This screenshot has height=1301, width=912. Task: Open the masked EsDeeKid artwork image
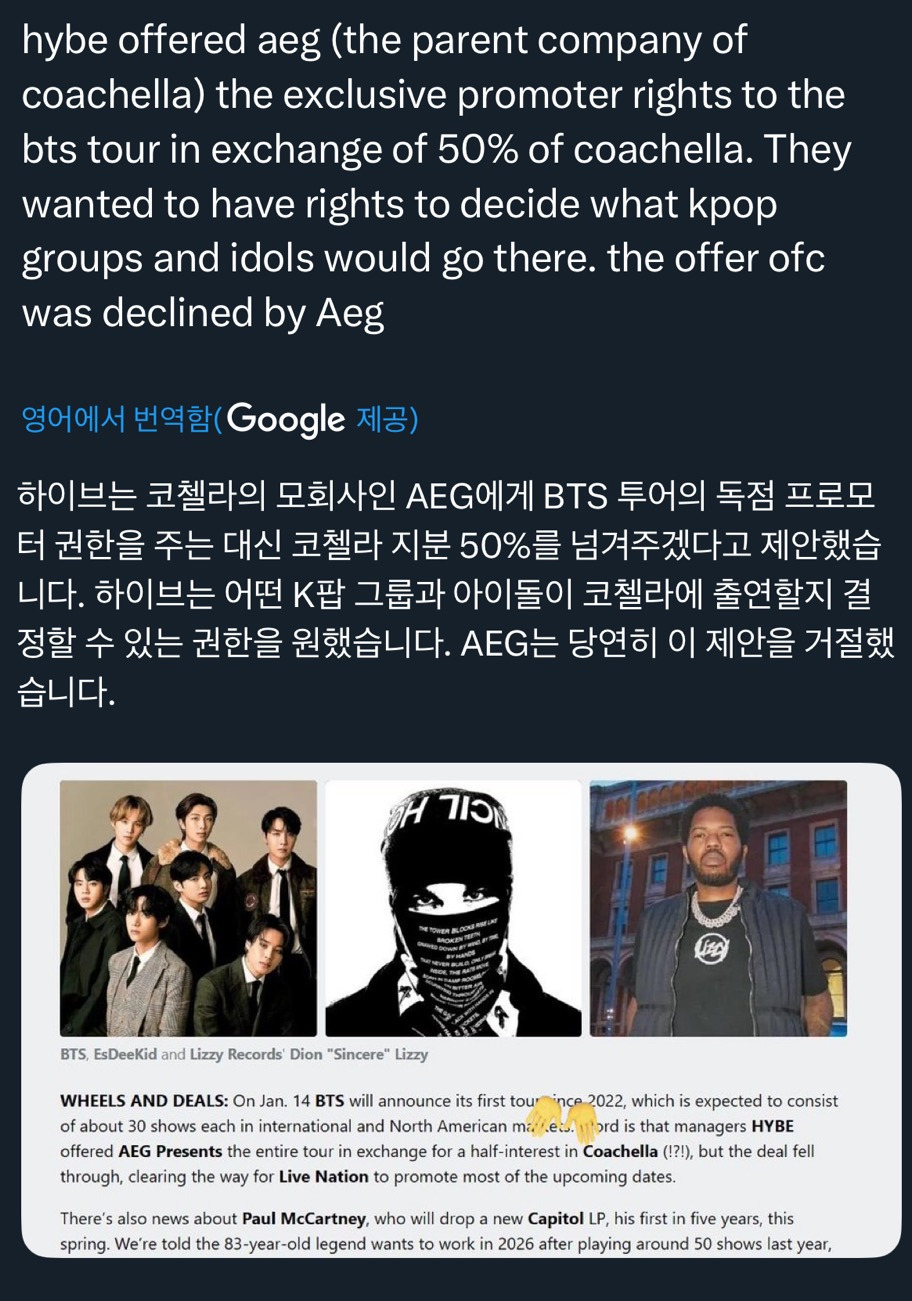453,908
